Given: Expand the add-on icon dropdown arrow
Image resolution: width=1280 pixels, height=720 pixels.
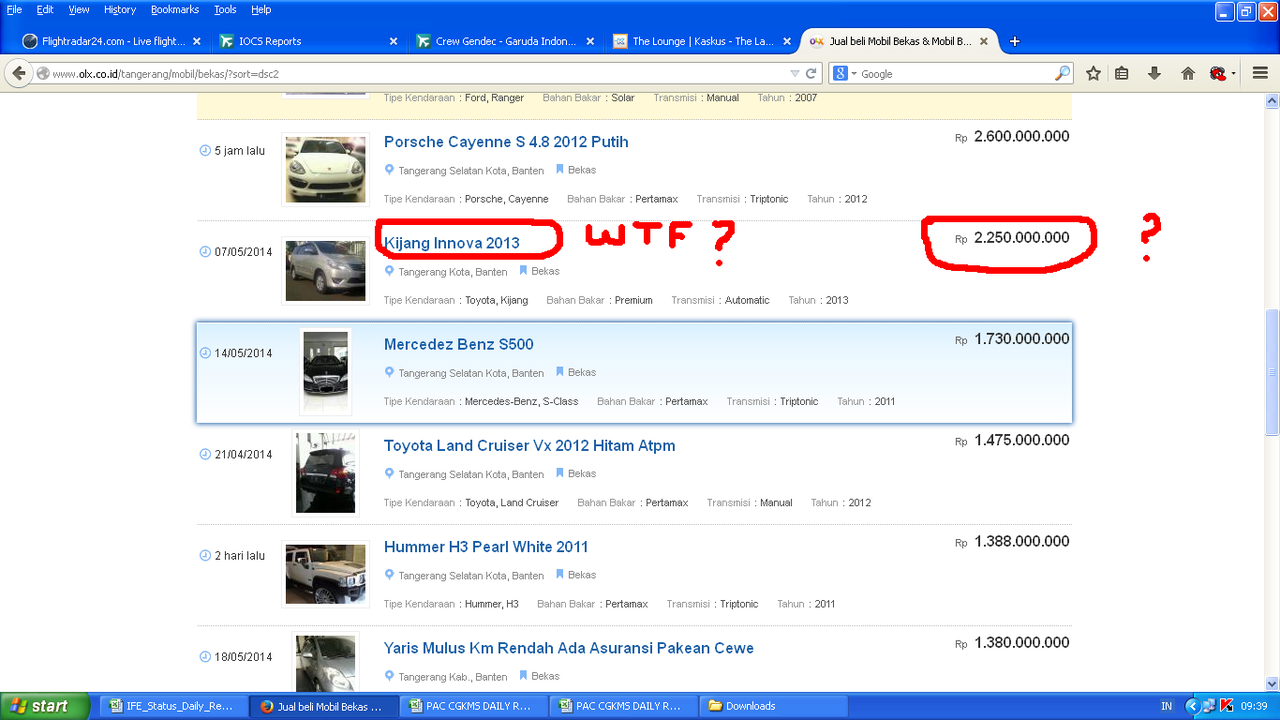Looking at the screenshot, I should [x=1234, y=73].
